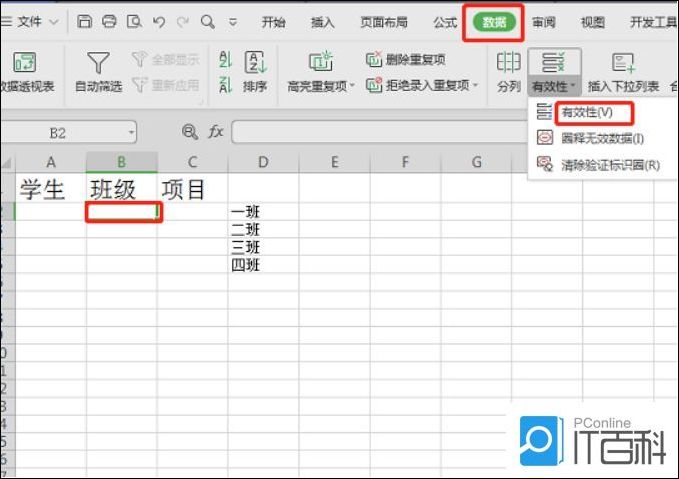This screenshot has width=679, height=479.
Task: Switch to the 审阅 tab
Action: 543,22
